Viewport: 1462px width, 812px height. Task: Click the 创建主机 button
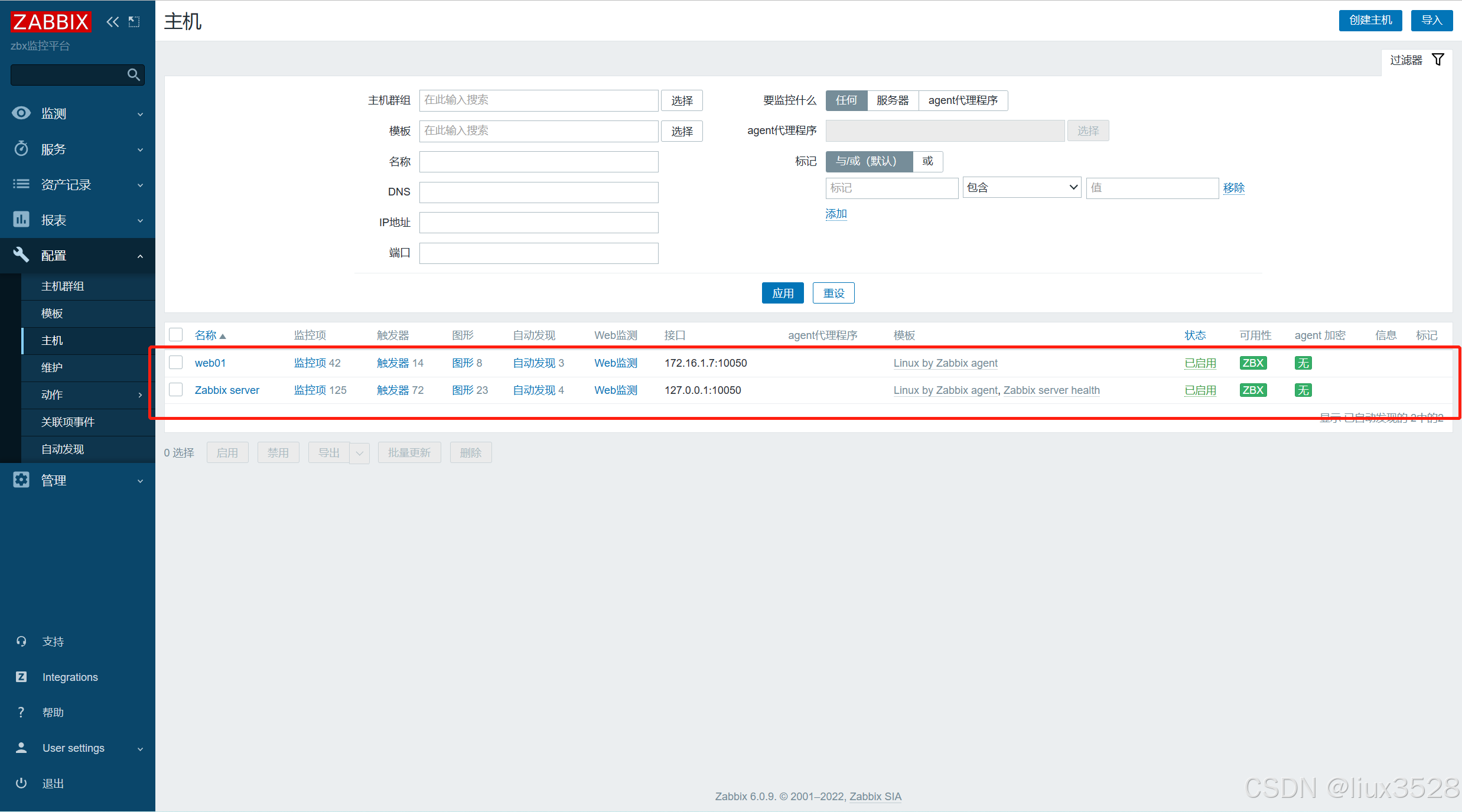click(x=1370, y=21)
